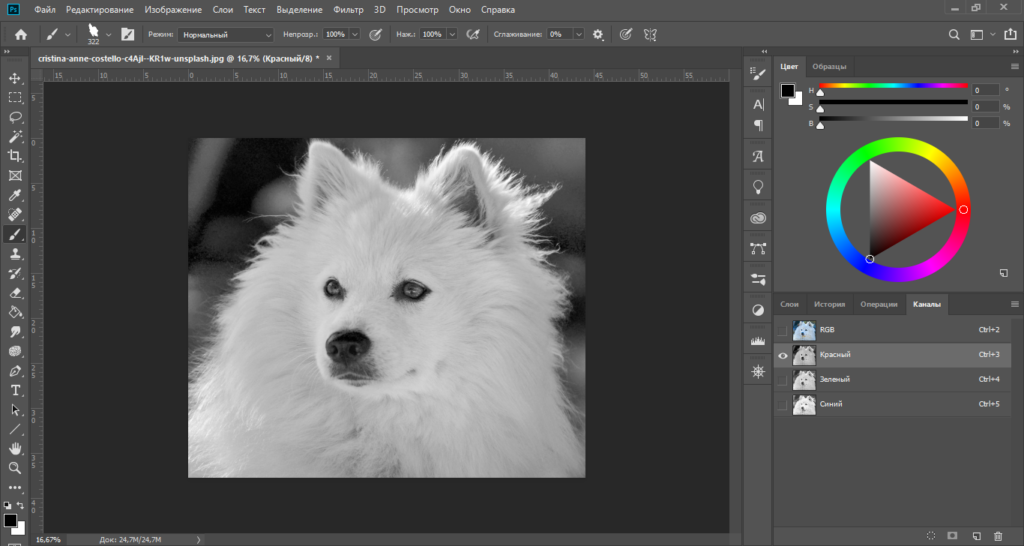Click the Home button in options bar

coord(21,34)
